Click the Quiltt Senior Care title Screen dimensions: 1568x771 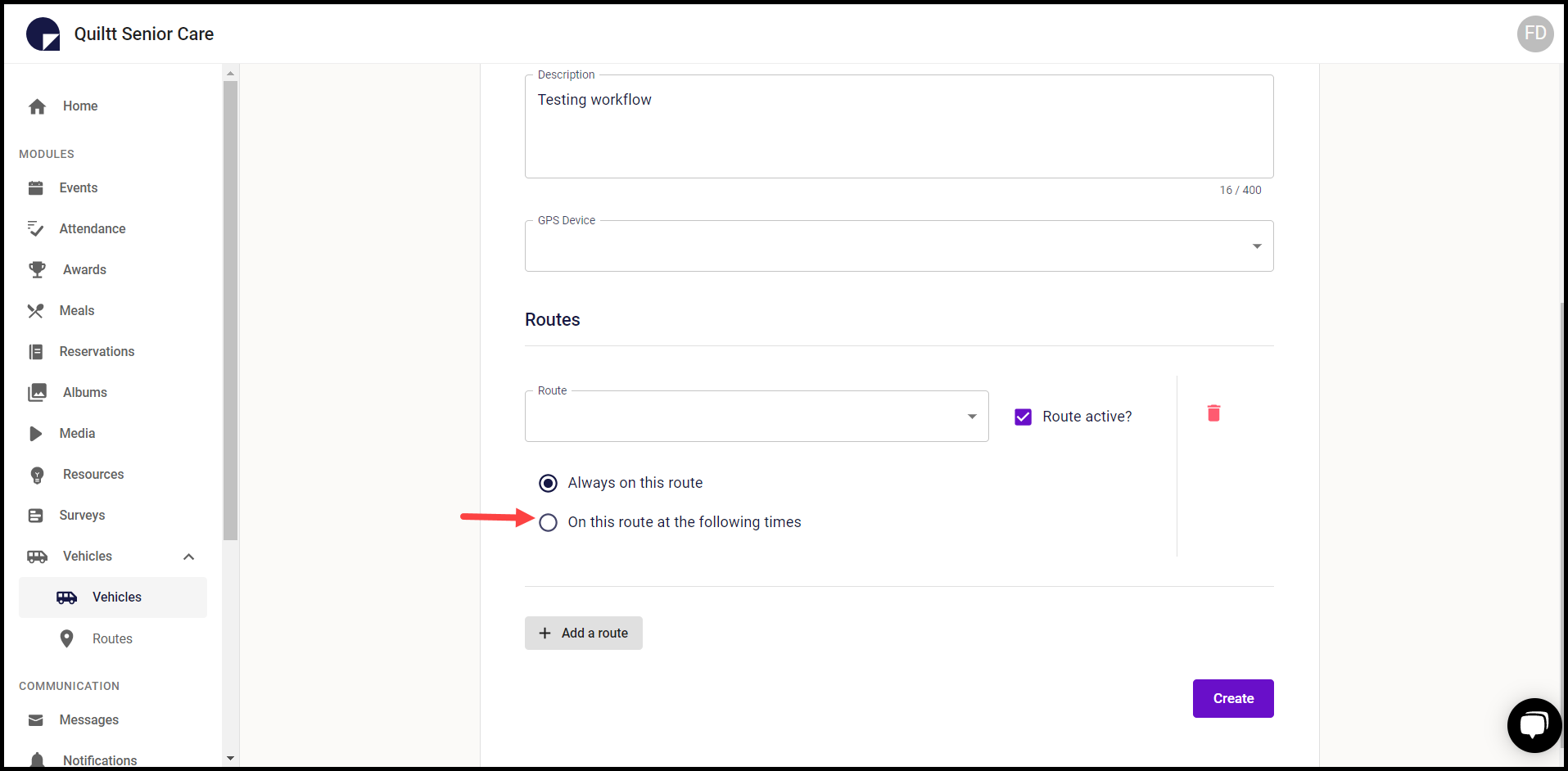[144, 34]
